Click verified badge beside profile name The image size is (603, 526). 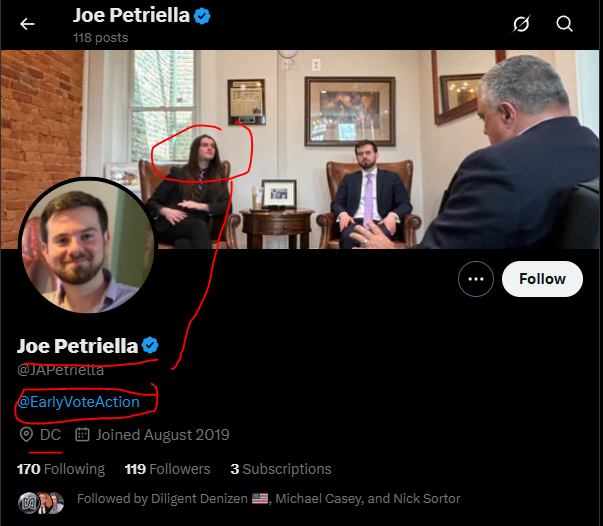[x=150, y=346]
